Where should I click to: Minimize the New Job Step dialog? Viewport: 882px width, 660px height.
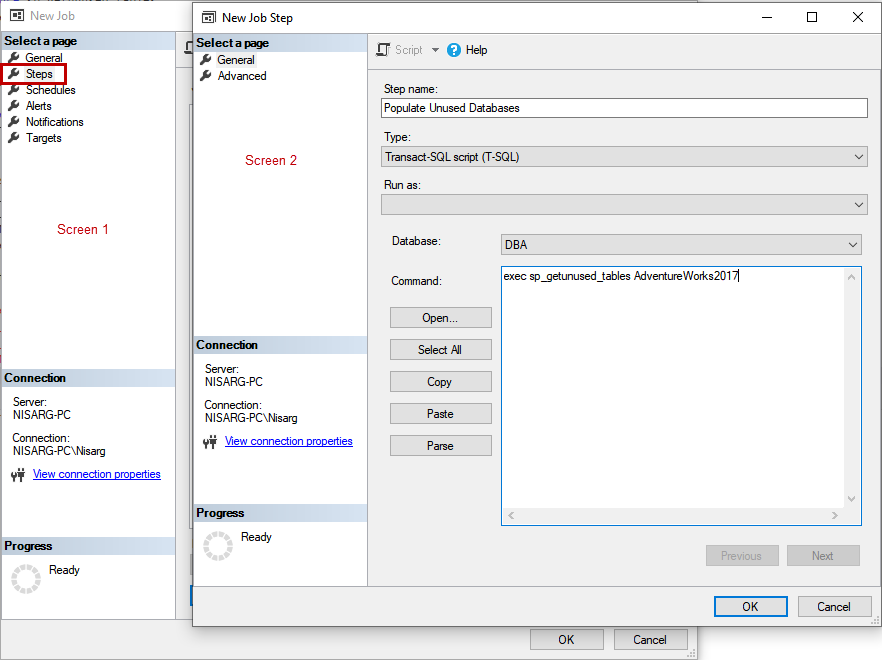(x=767, y=17)
